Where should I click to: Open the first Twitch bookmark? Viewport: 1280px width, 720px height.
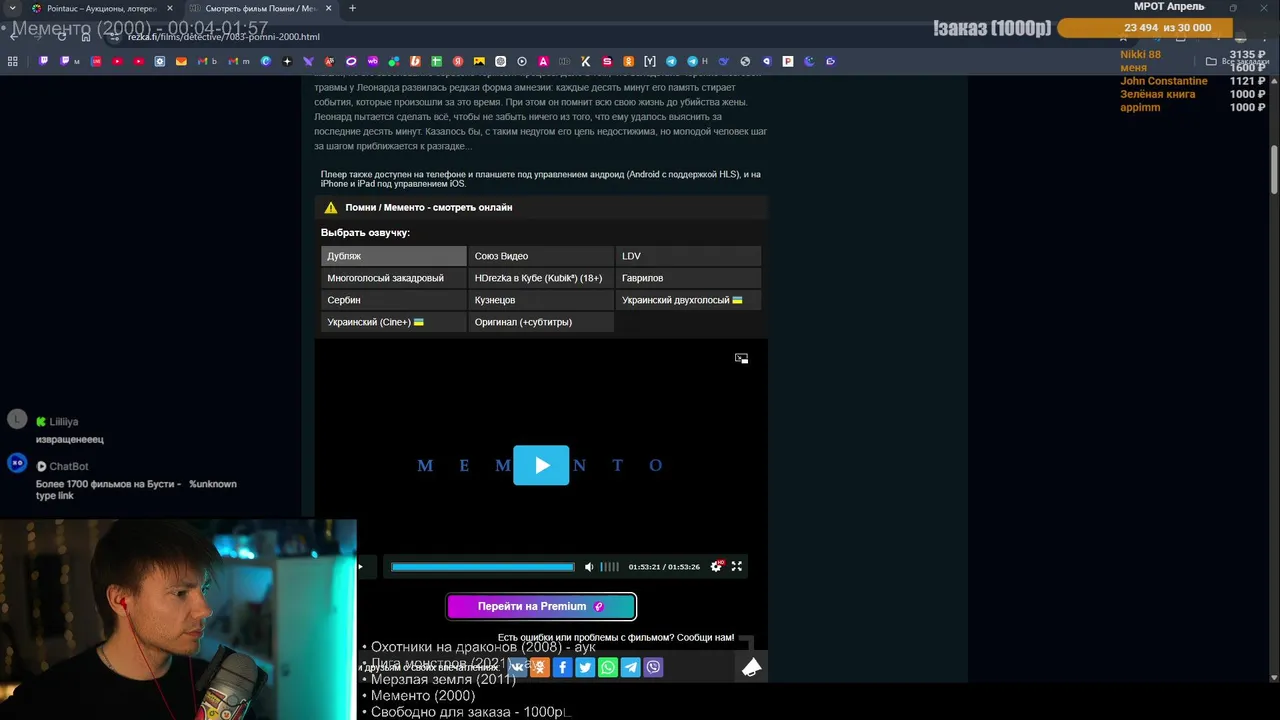pyautogui.click(x=43, y=61)
